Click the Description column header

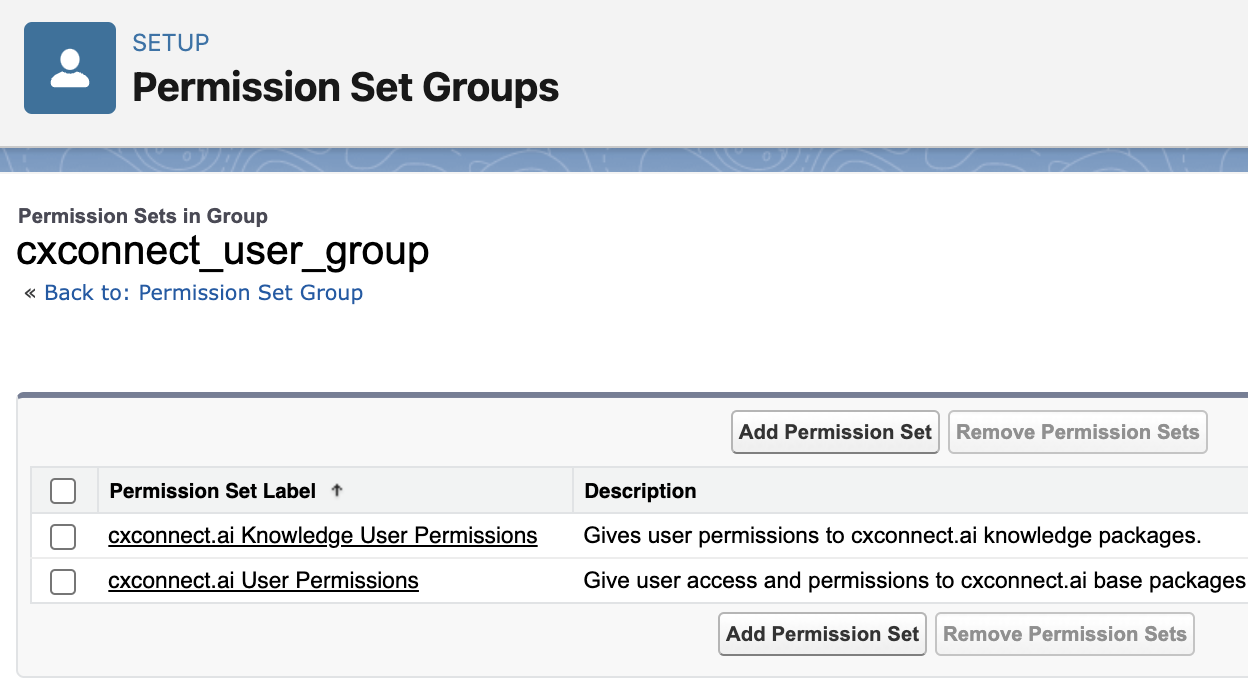[640, 491]
